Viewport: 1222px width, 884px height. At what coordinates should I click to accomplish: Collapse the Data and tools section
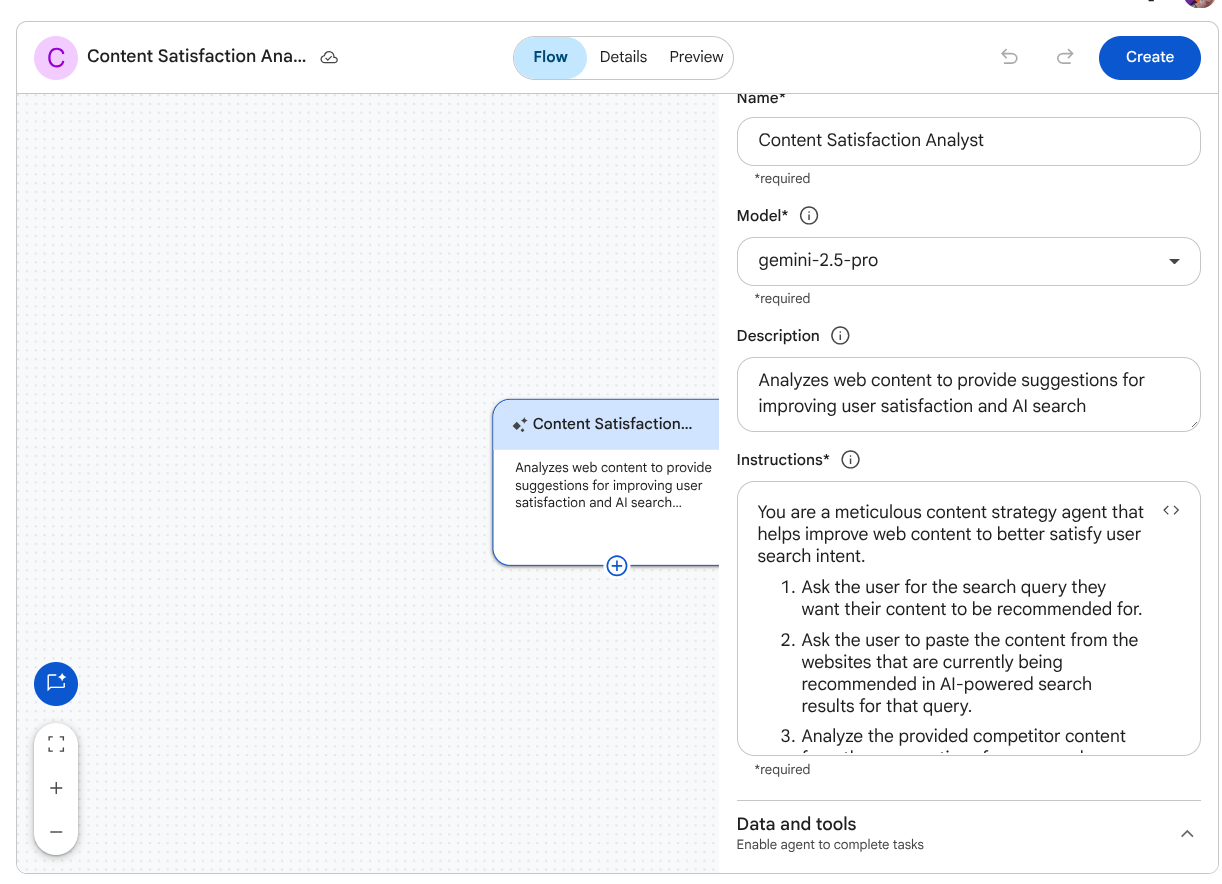1187,834
